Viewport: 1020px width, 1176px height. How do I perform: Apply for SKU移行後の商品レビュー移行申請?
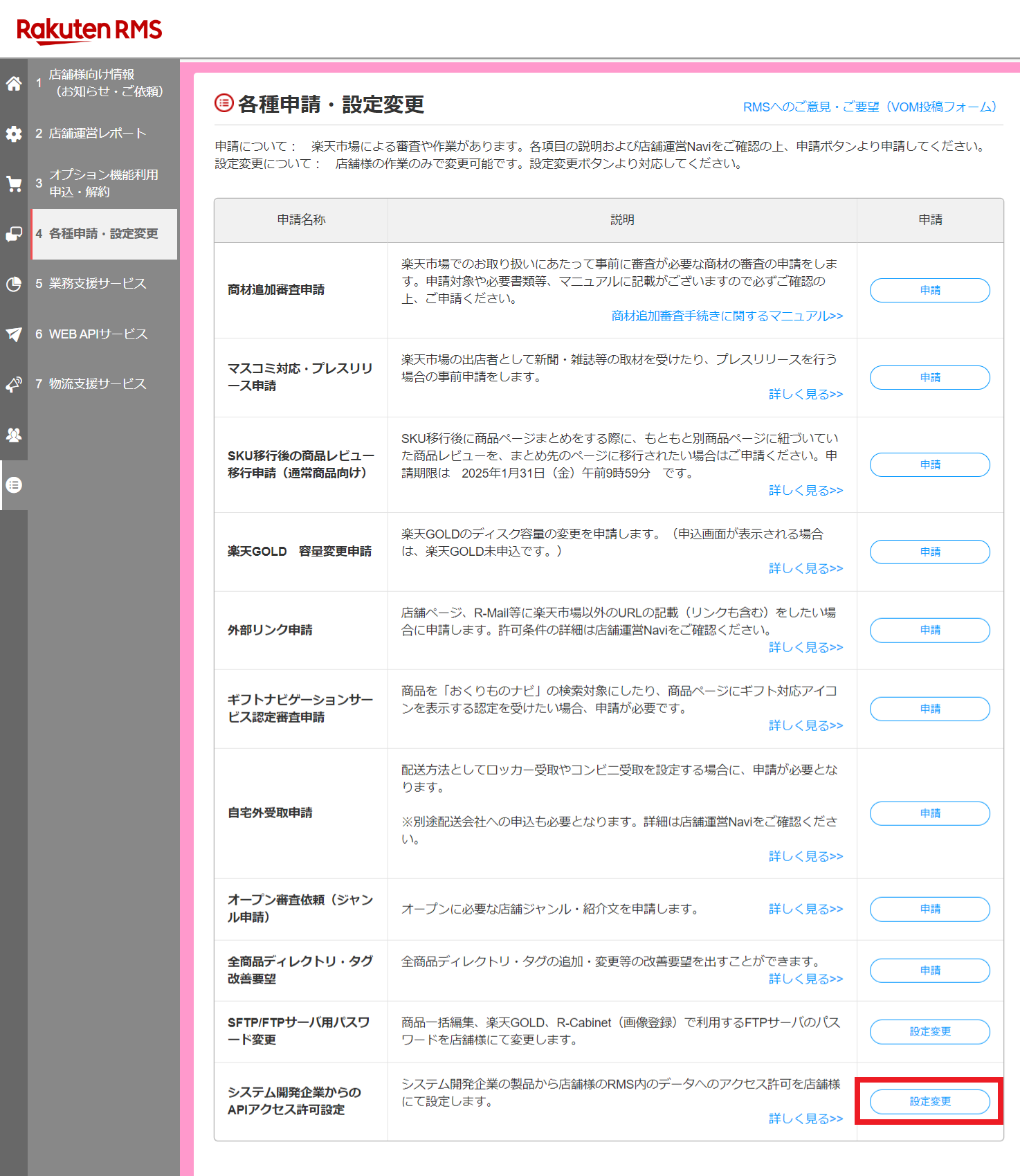930,464
